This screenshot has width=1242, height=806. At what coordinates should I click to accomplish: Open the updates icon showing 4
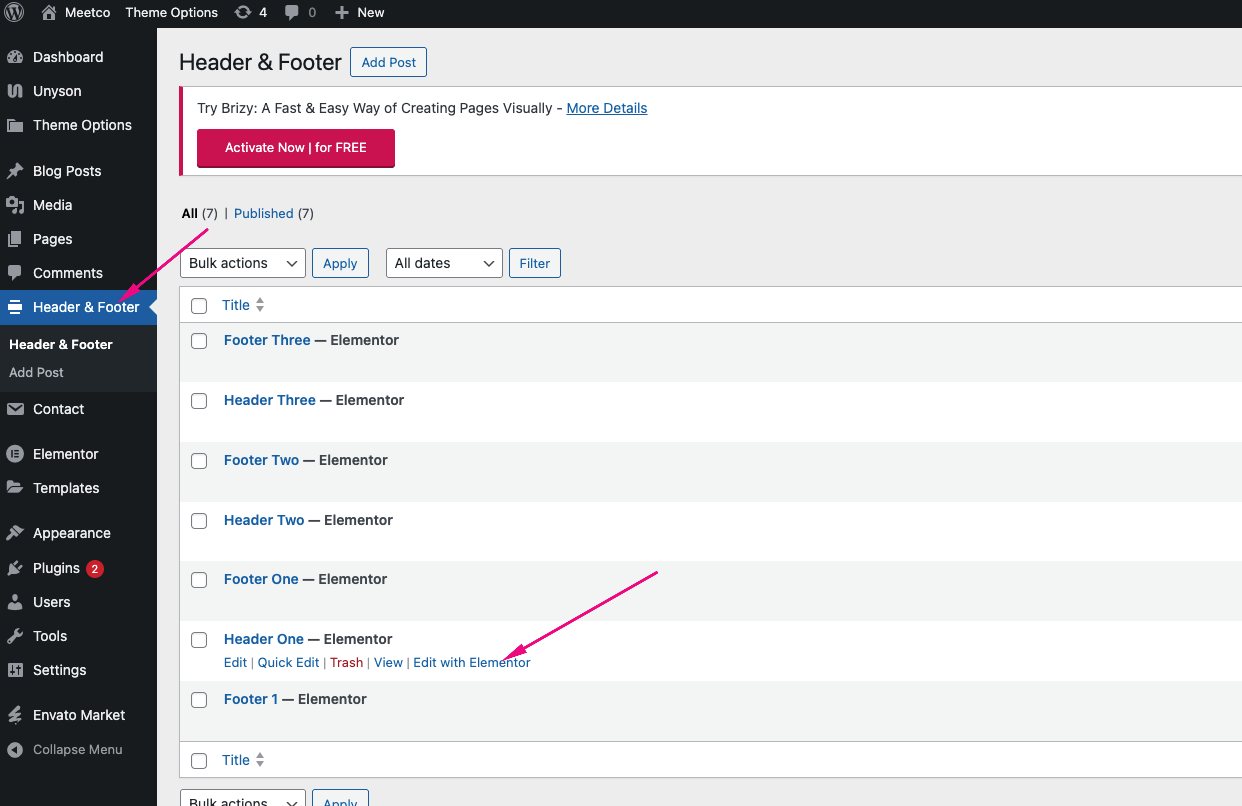(243, 13)
